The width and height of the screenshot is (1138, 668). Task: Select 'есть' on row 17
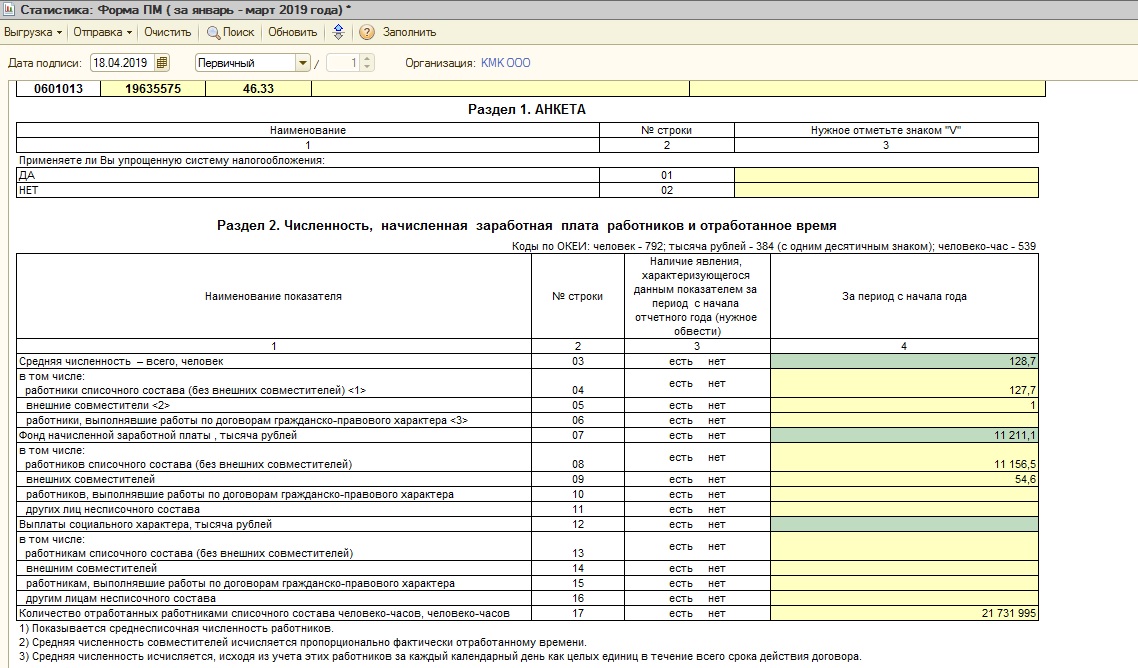pos(681,614)
